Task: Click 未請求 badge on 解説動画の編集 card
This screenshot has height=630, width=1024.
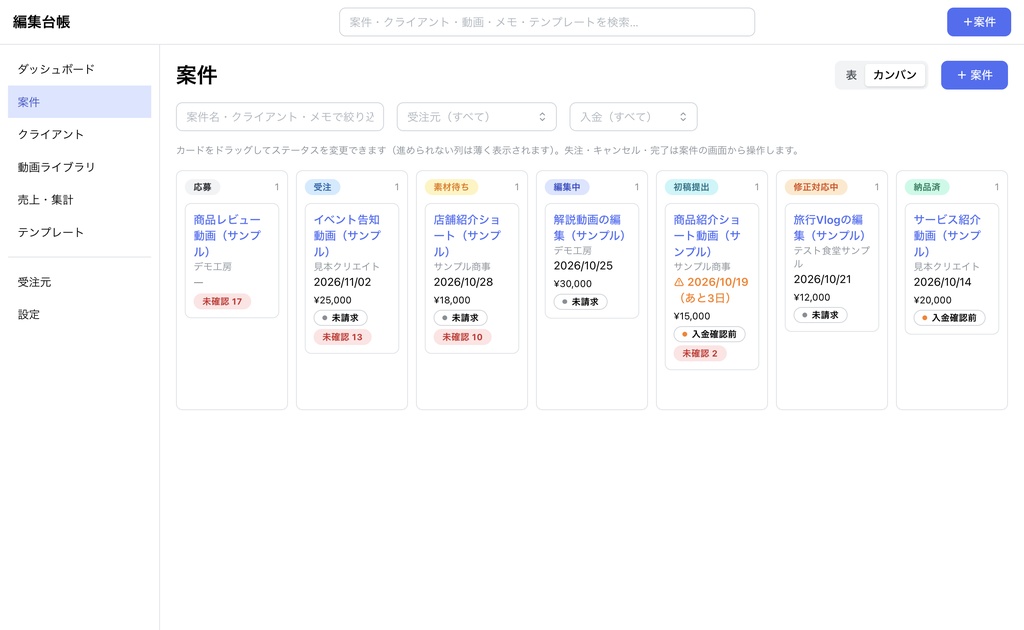Action: click(581, 302)
